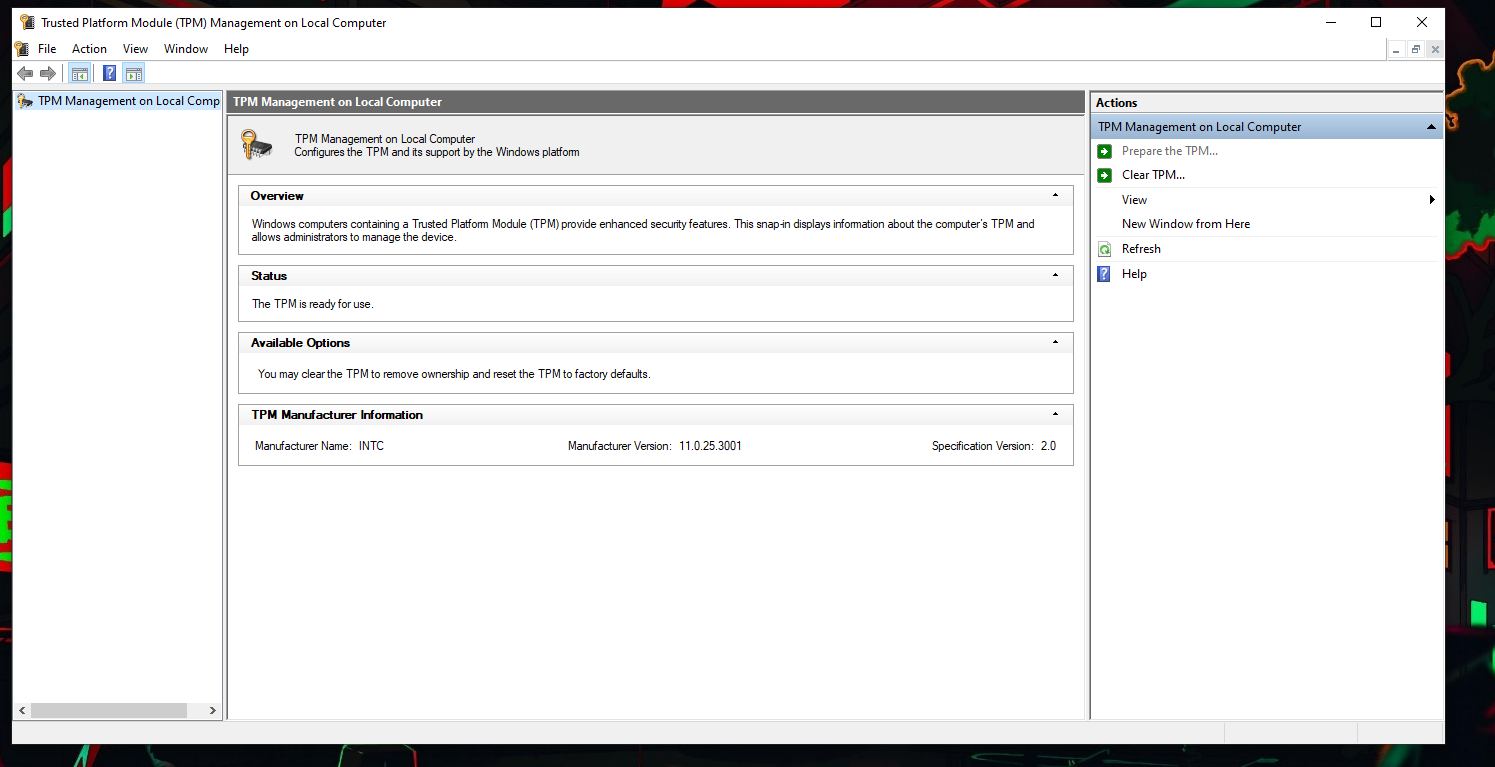Toggle Show/Hide Console Tree toolbar icon

pyautogui.click(x=80, y=73)
